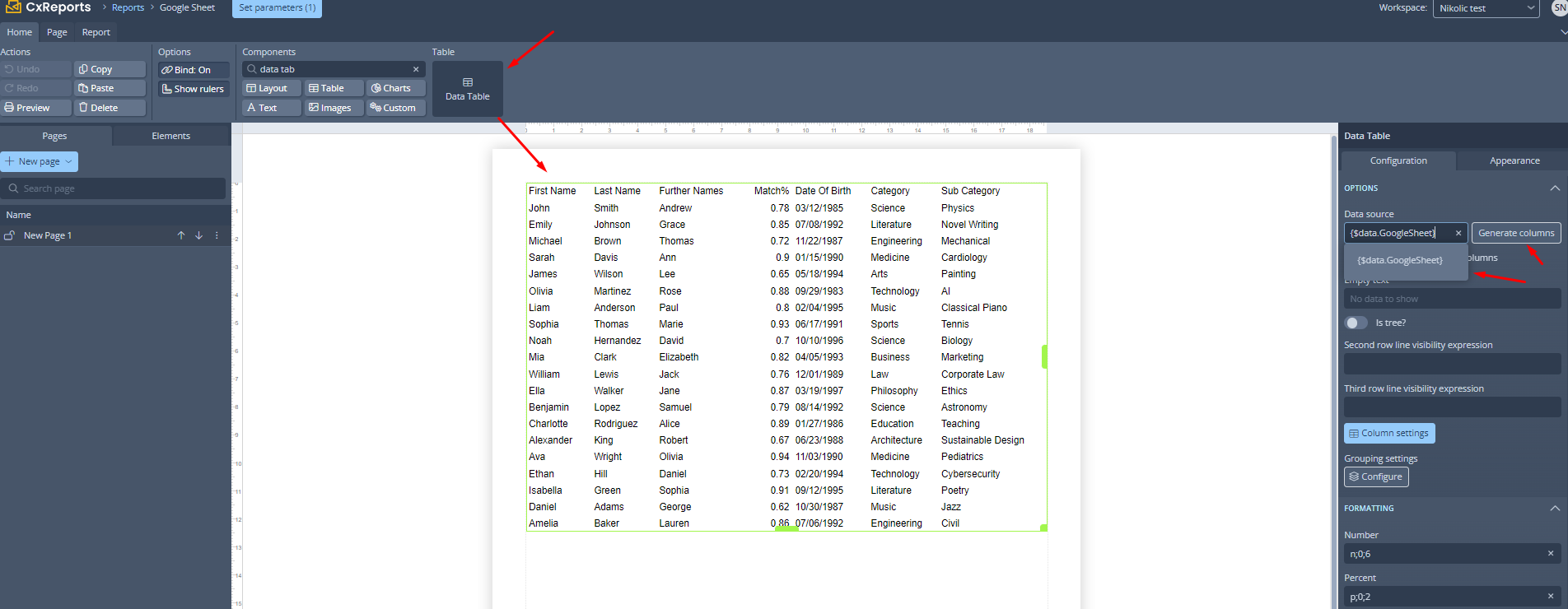Viewport: 1568px width, 609px height.
Task: Click the Copy button
Action: [x=110, y=69]
